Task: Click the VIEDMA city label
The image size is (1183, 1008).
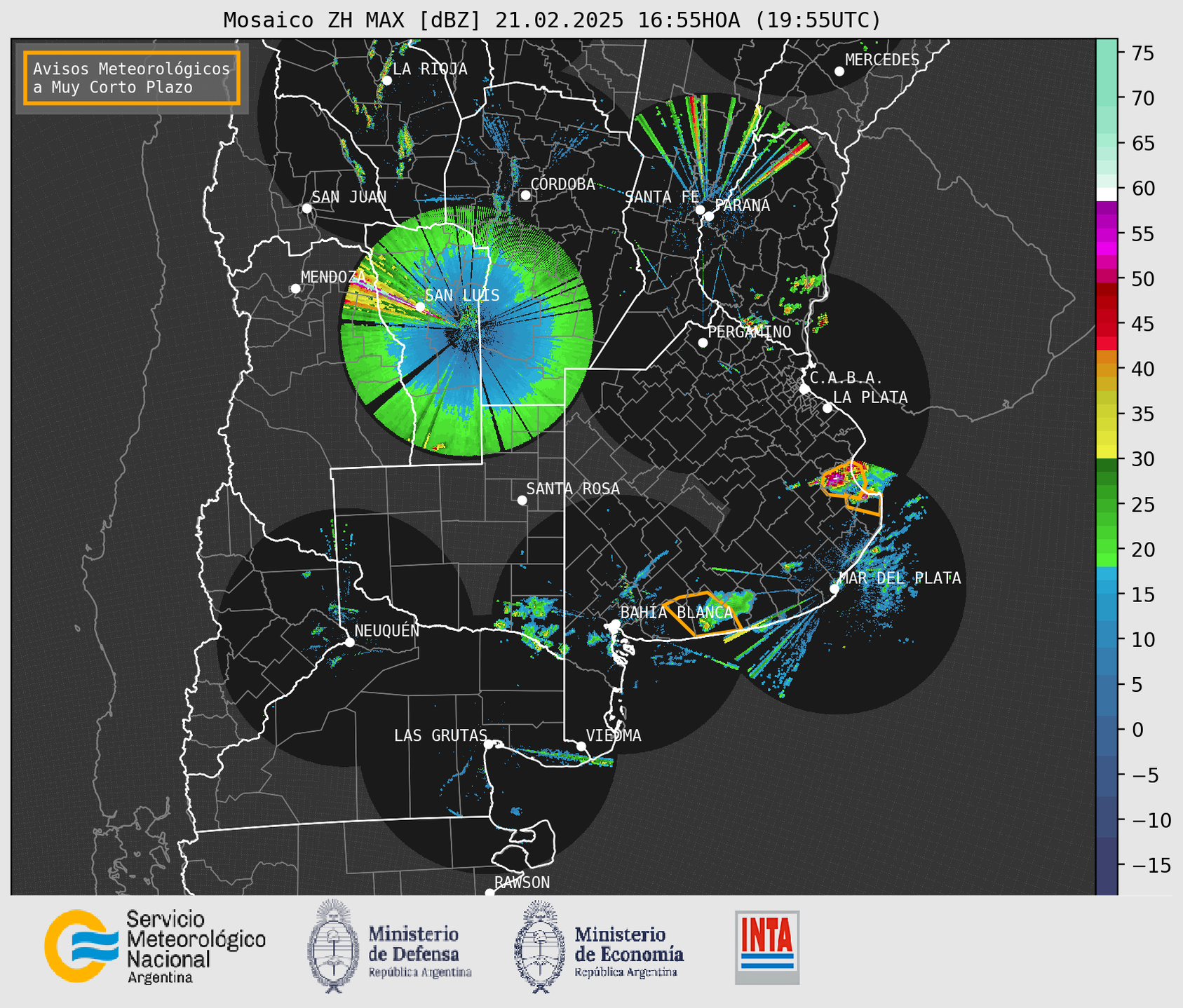Action: (x=613, y=735)
